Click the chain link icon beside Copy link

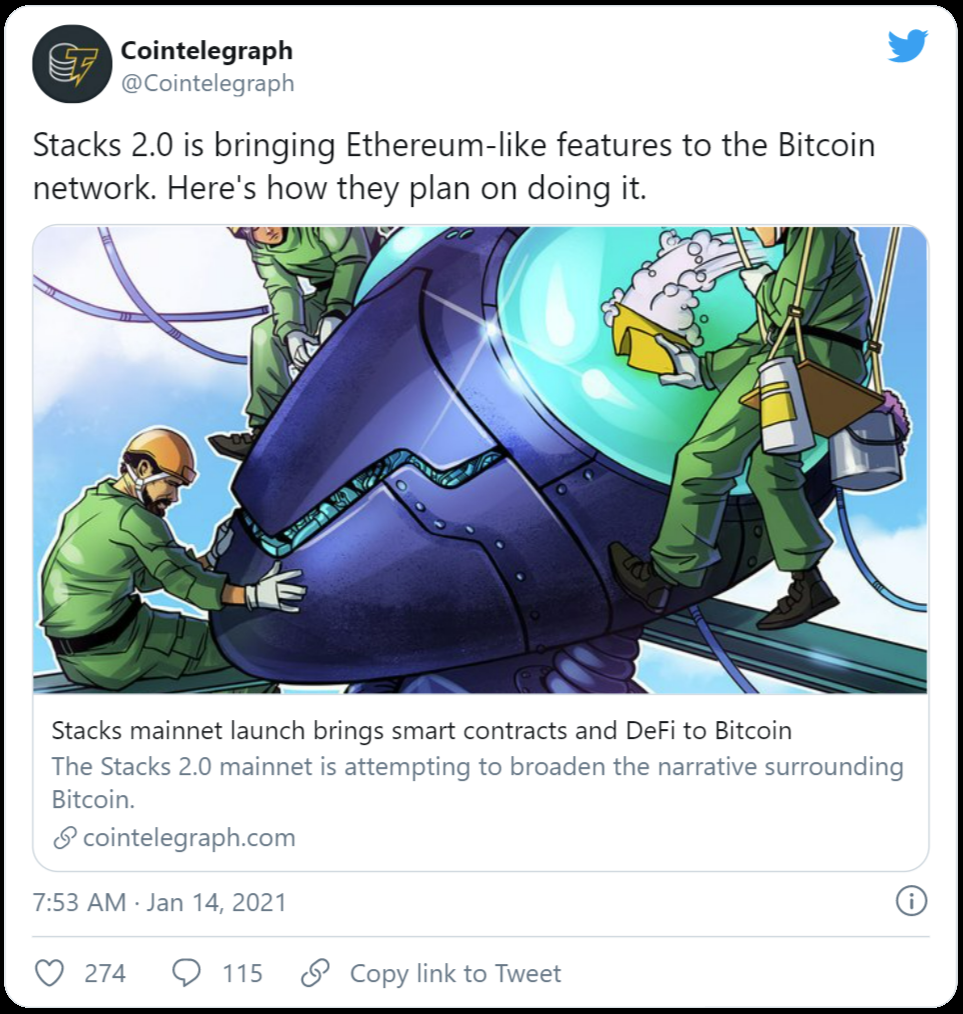tap(316, 973)
